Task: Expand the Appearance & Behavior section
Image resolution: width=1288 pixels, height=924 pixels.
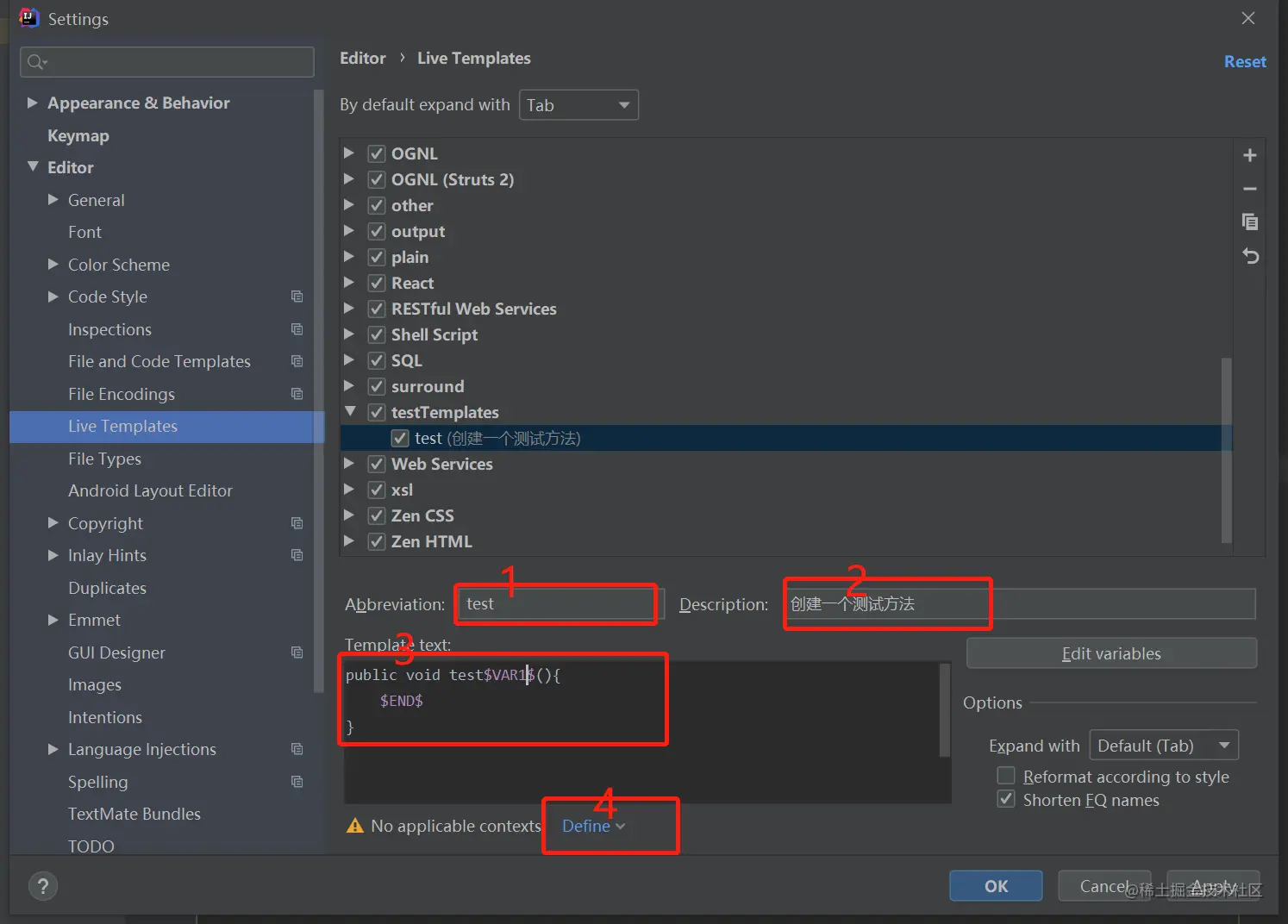Action: [32, 103]
